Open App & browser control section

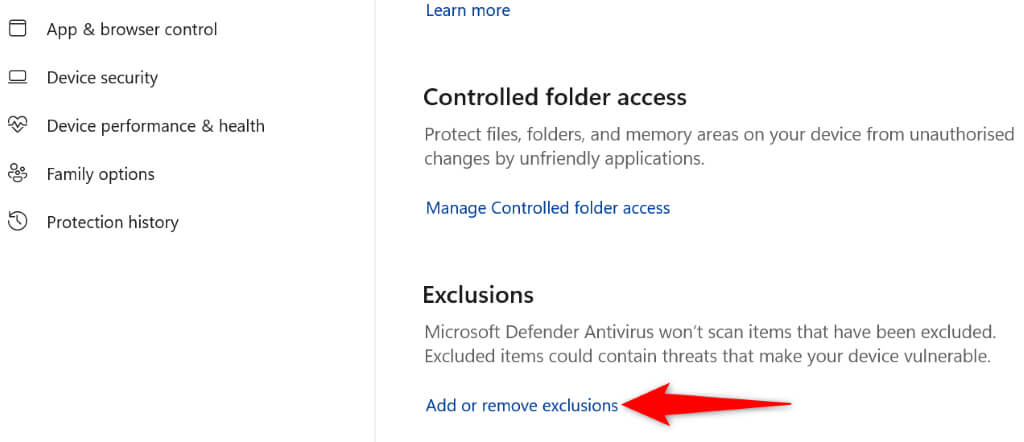131,29
